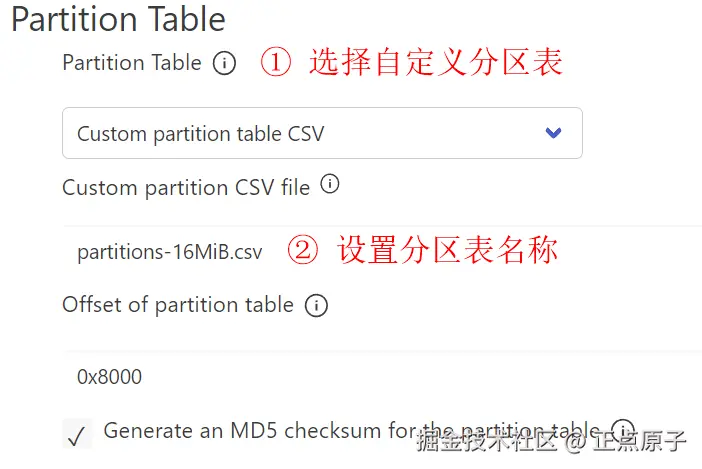The width and height of the screenshot is (702, 469).
Task: Open the Custom partition table CSV dropdown
Action: tap(320, 133)
